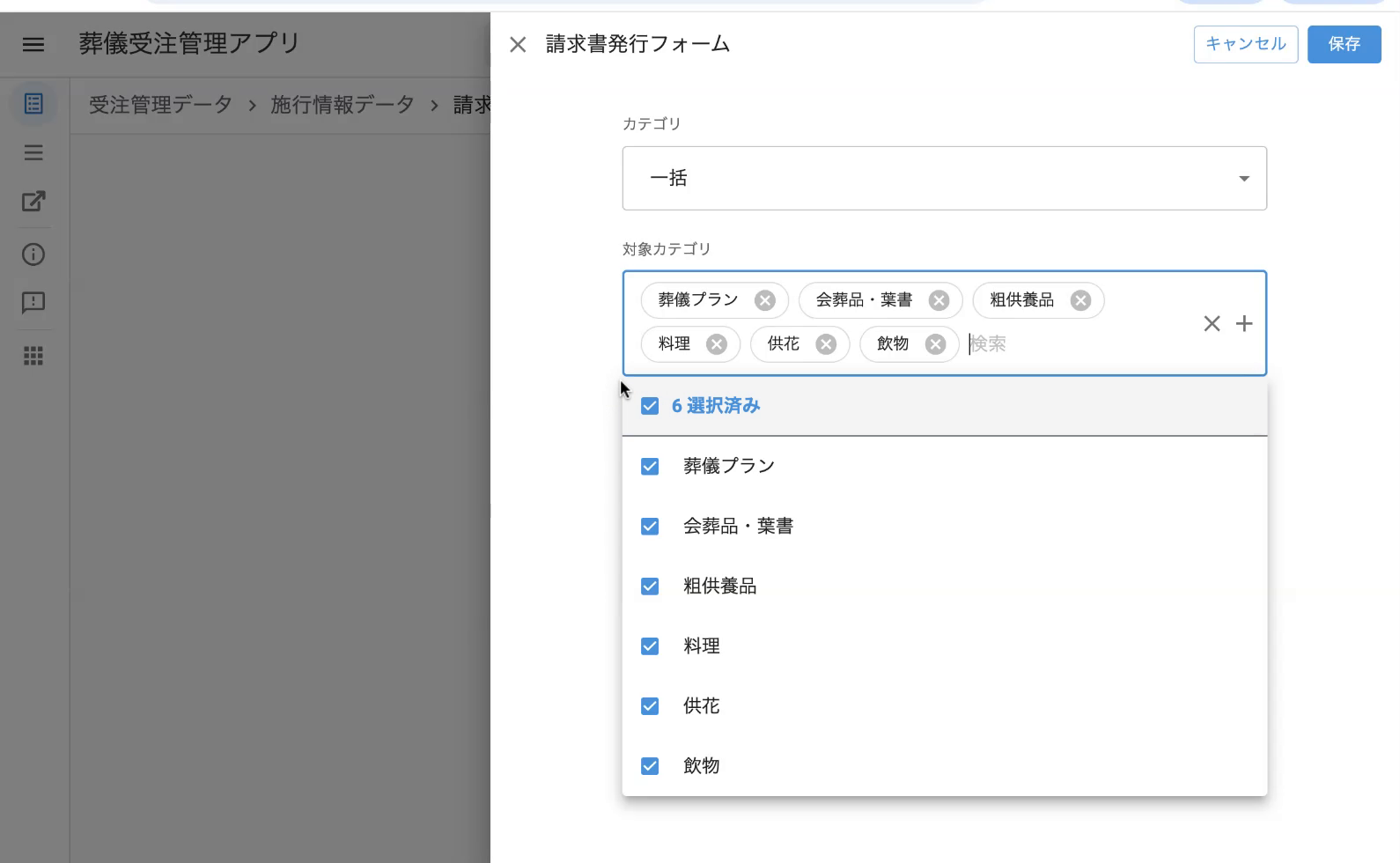Image resolution: width=1400 pixels, height=863 pixels.
Task: Uncheck the 葬儀プラン checkbox
Action: 650,466
